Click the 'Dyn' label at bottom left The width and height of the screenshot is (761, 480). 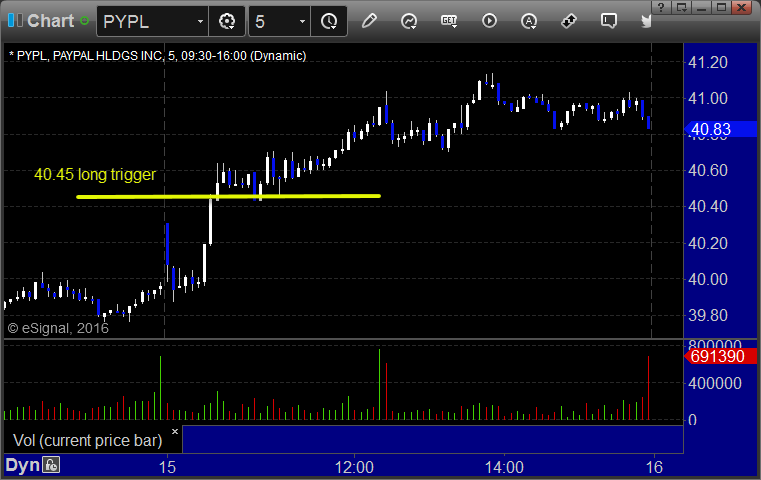click(x=22, y=465)
